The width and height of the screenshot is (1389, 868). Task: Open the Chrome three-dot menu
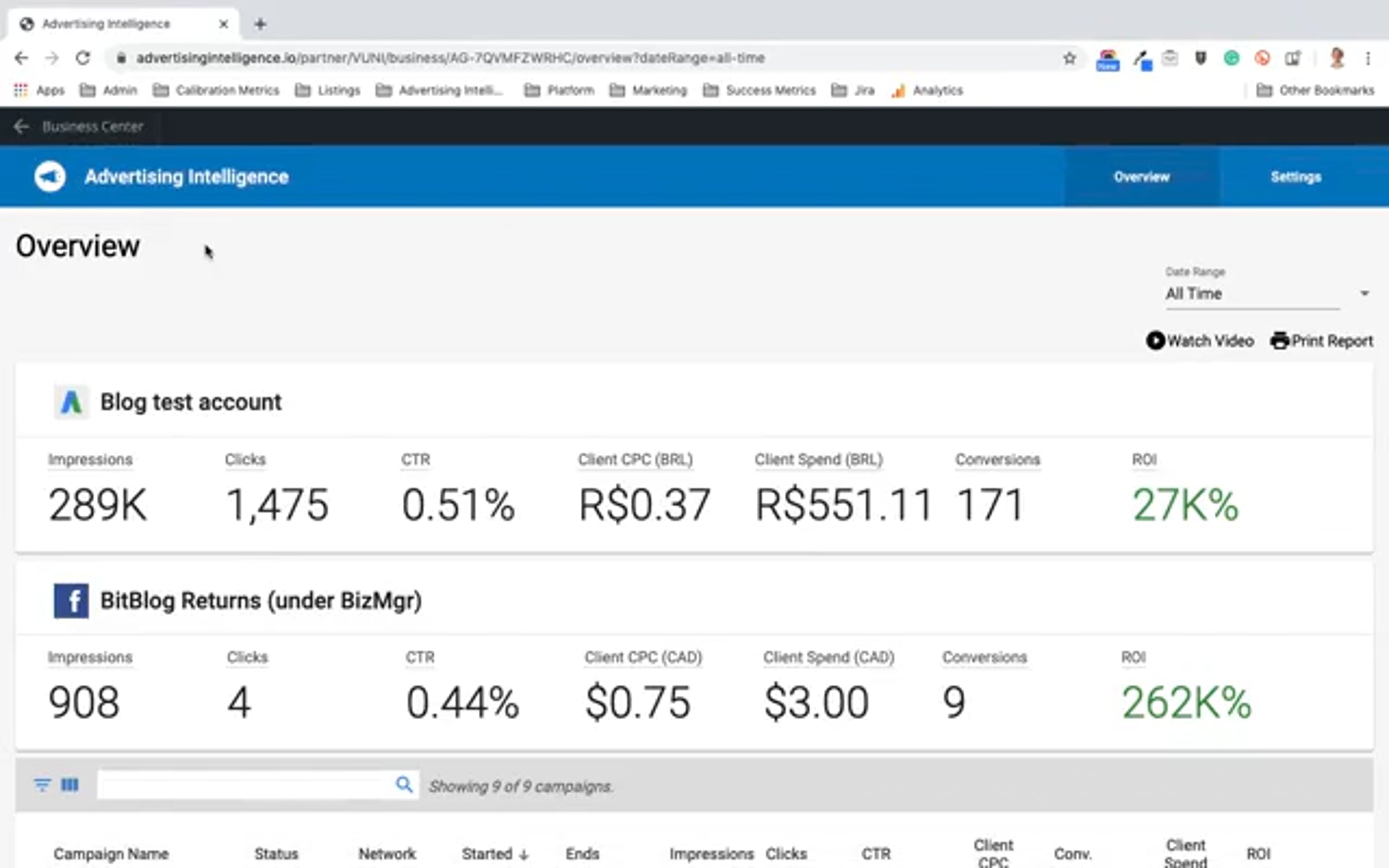[1368, 58]
